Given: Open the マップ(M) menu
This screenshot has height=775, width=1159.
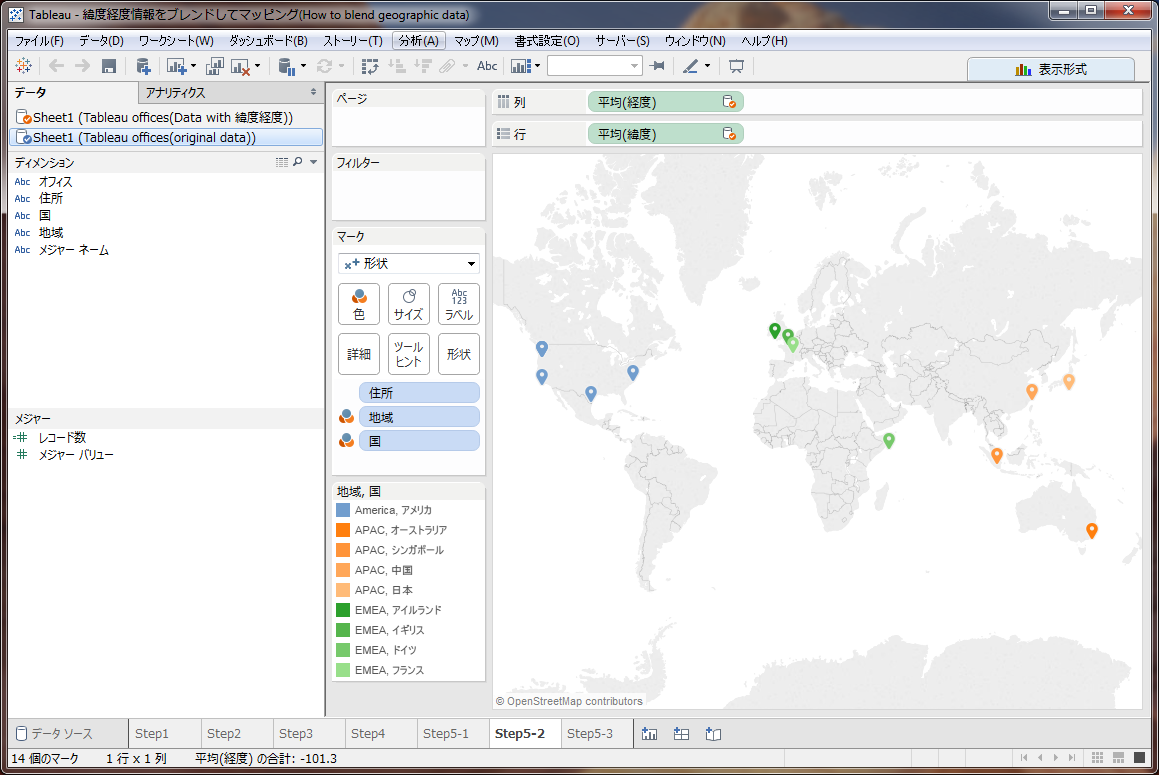Looking at the screenshot, I should pyautogui.click(x=476, y=41).
